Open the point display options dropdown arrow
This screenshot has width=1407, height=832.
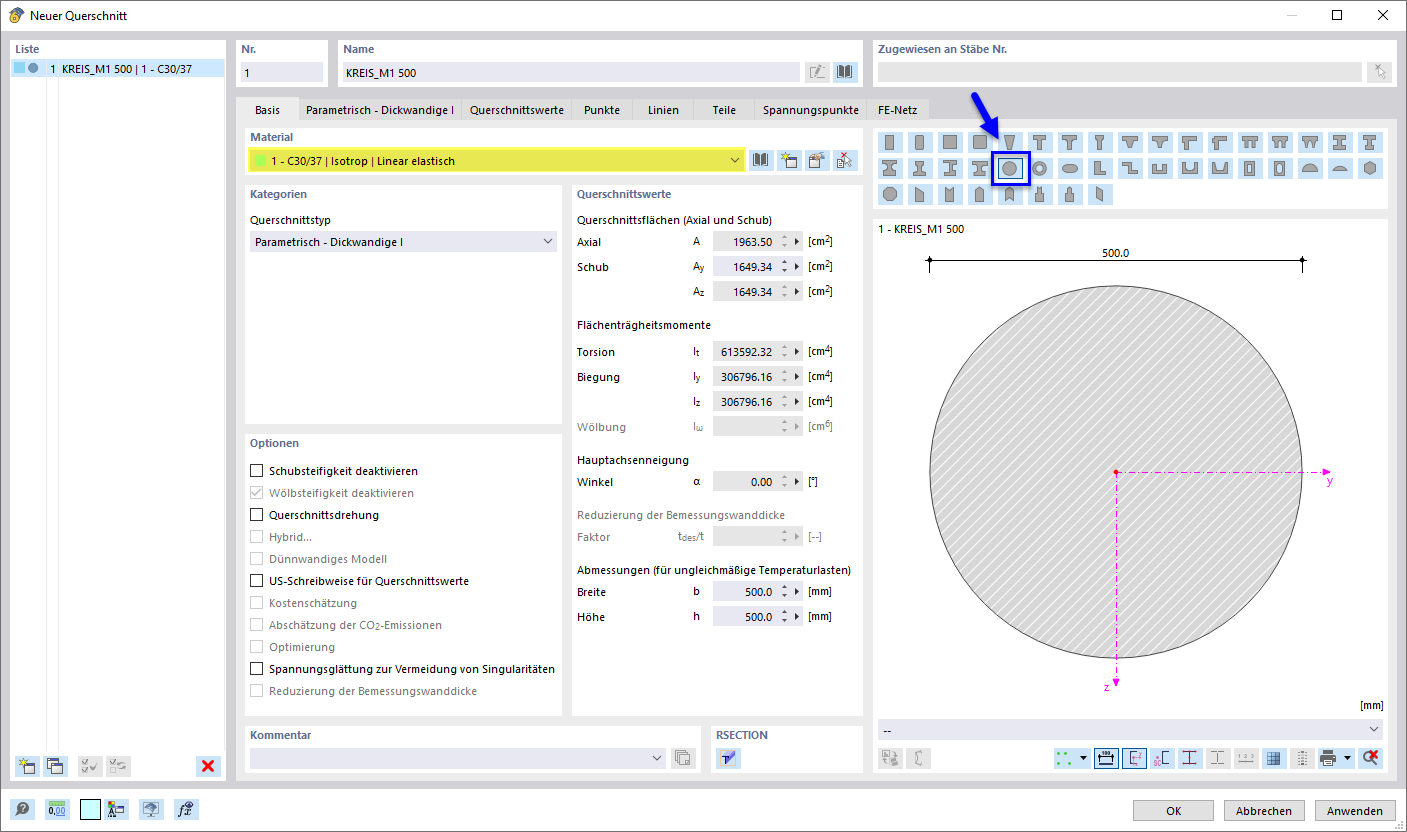(1084, 758)
